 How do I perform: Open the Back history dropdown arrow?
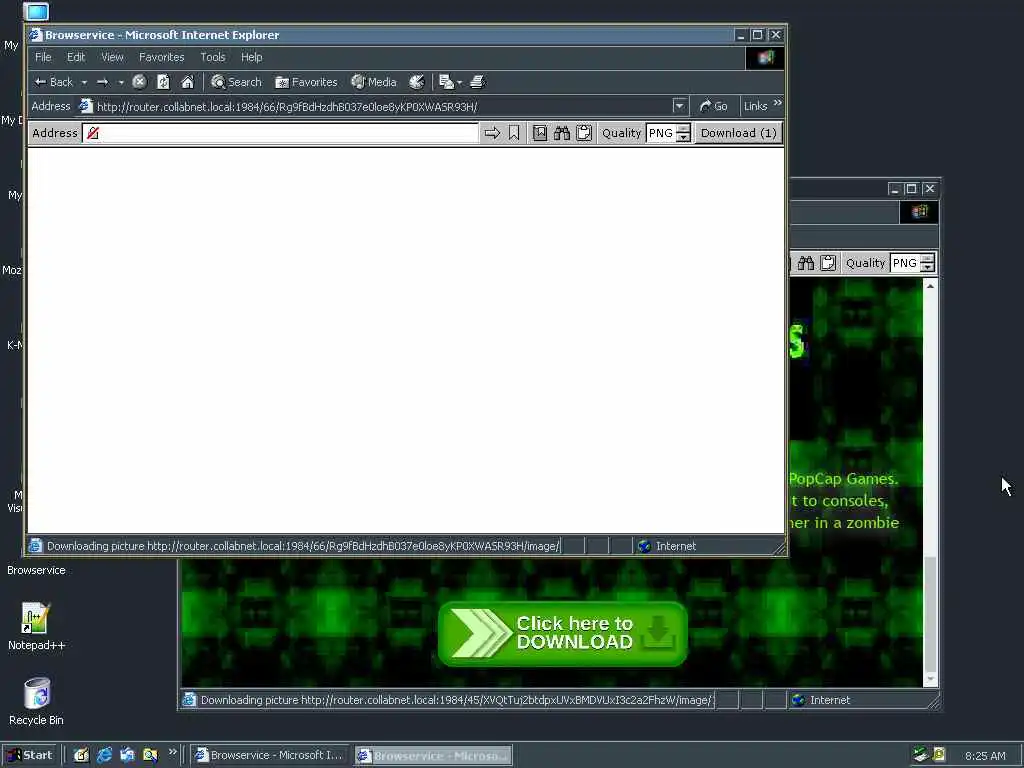tap(84, 82)
